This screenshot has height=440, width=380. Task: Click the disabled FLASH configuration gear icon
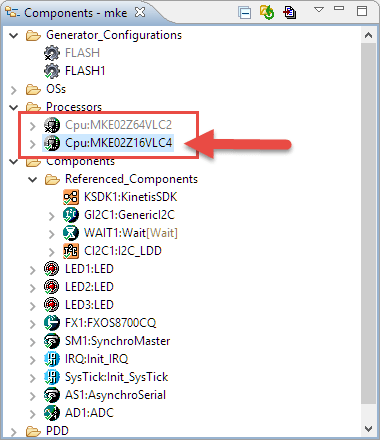point(52,53)
